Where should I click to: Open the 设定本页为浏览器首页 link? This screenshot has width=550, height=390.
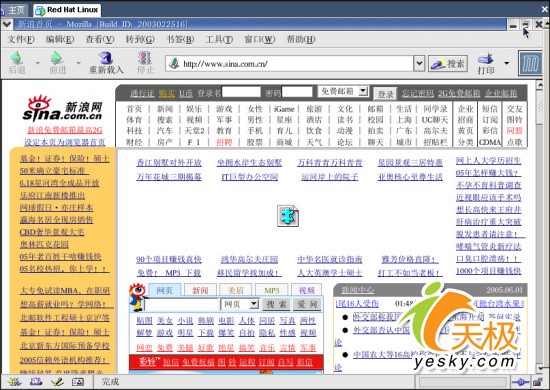point(65,142)
